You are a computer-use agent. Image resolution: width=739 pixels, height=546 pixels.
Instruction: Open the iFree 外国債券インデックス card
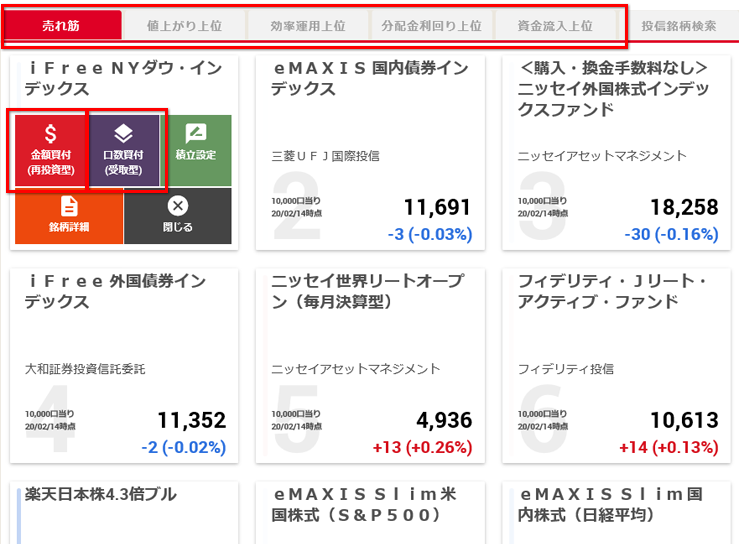[124, 366]
